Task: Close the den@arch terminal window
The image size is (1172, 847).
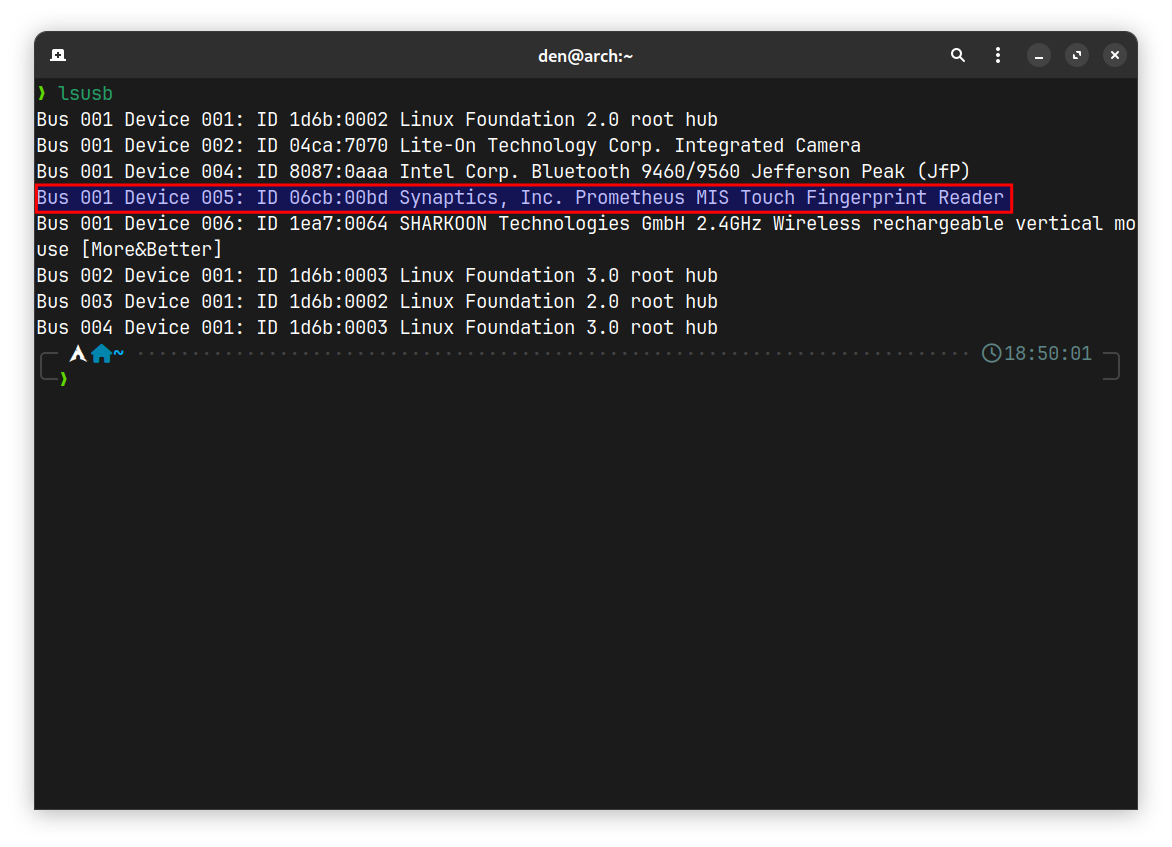Action: point(1114,55)
